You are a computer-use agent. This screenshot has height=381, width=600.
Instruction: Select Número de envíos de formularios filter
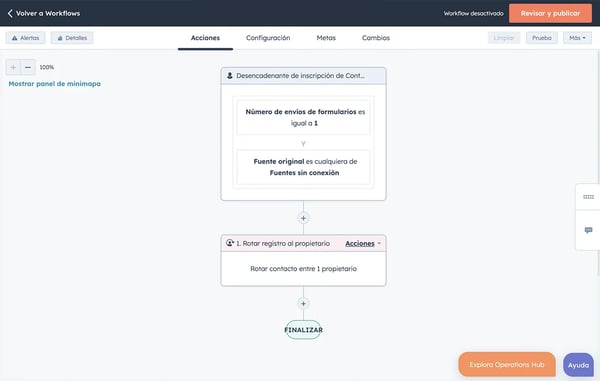pyautogui.click(x=303, y=117)
